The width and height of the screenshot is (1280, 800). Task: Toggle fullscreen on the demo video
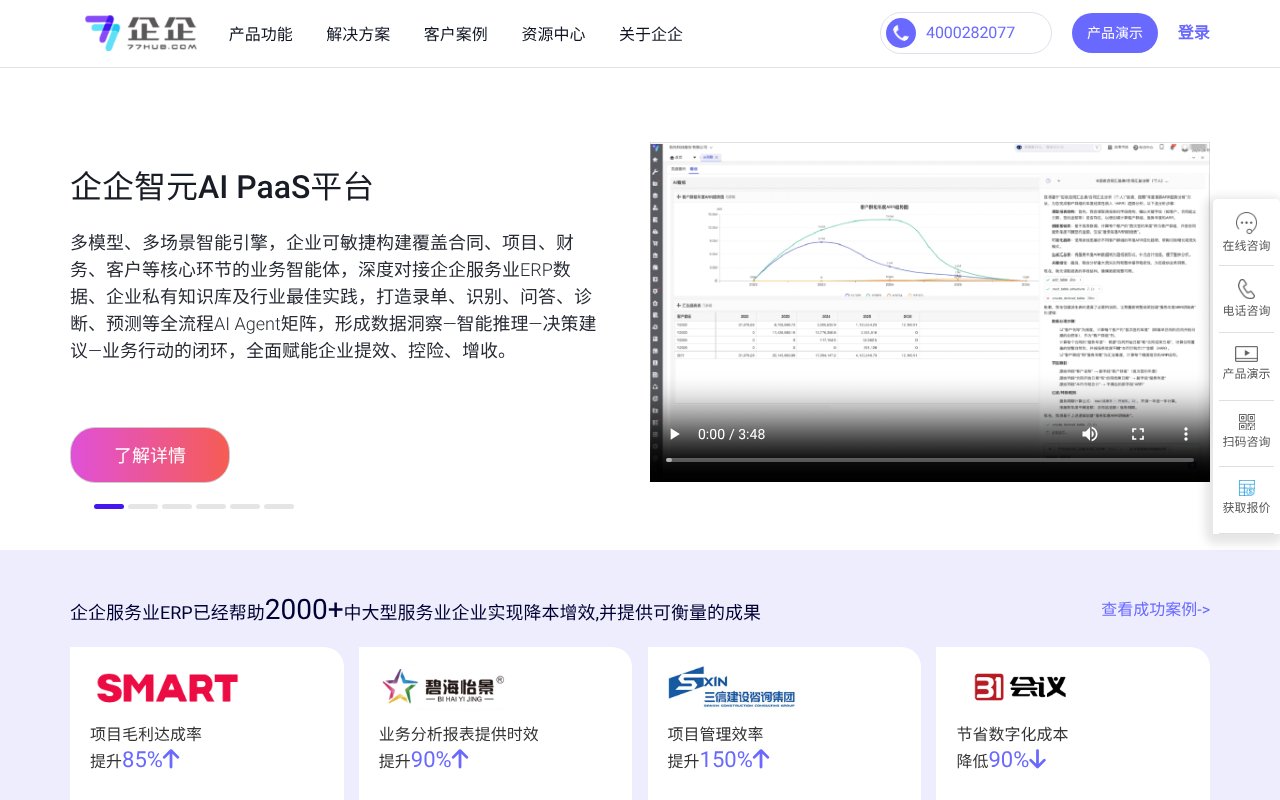pyautogui.click(x=1138, y=434)
